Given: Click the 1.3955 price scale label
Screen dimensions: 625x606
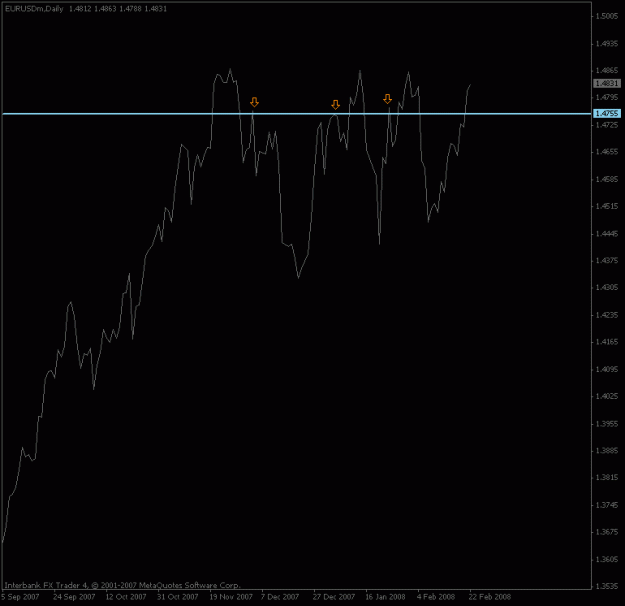Looking at the screenshot, I should (607, 423).
